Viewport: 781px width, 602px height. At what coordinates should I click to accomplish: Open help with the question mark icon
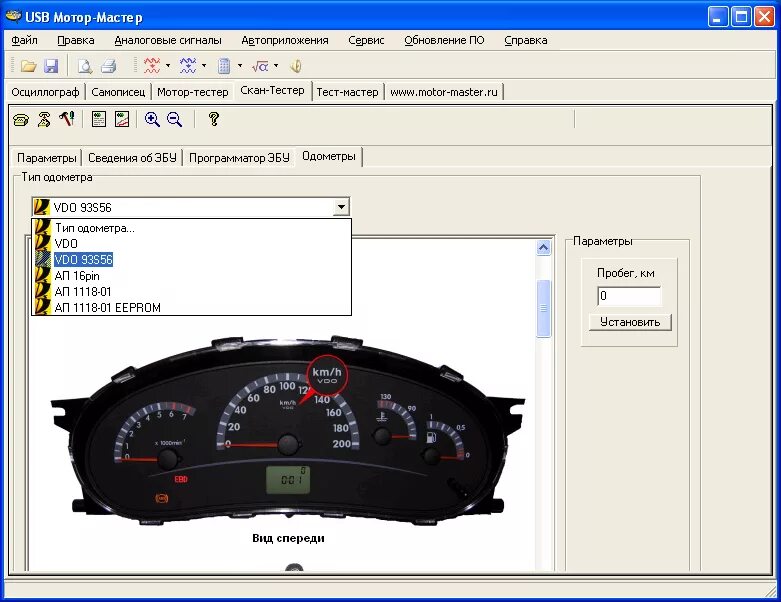coord(214,119)
